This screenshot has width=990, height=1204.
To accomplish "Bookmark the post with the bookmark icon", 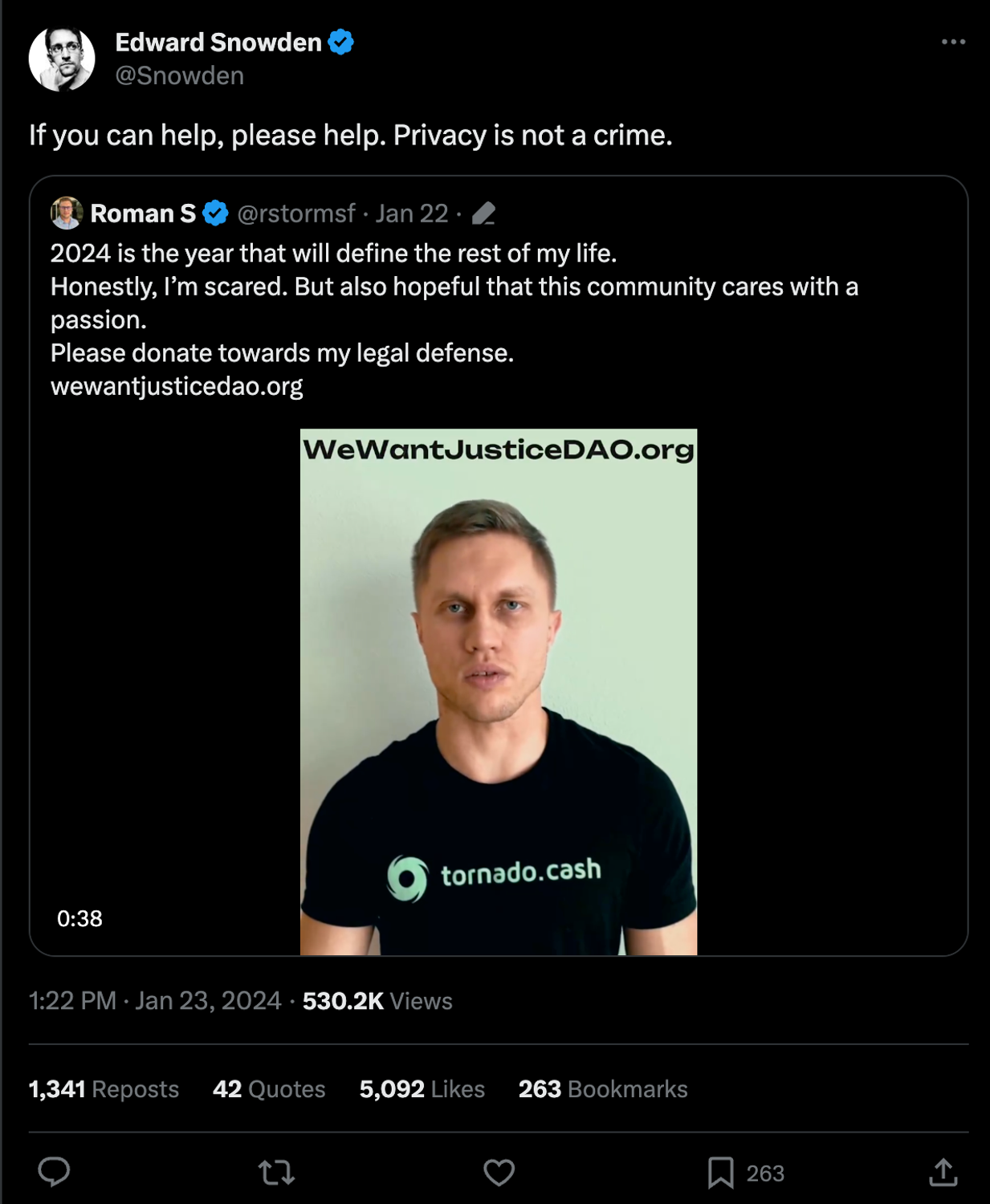I will coord(722,1173).
